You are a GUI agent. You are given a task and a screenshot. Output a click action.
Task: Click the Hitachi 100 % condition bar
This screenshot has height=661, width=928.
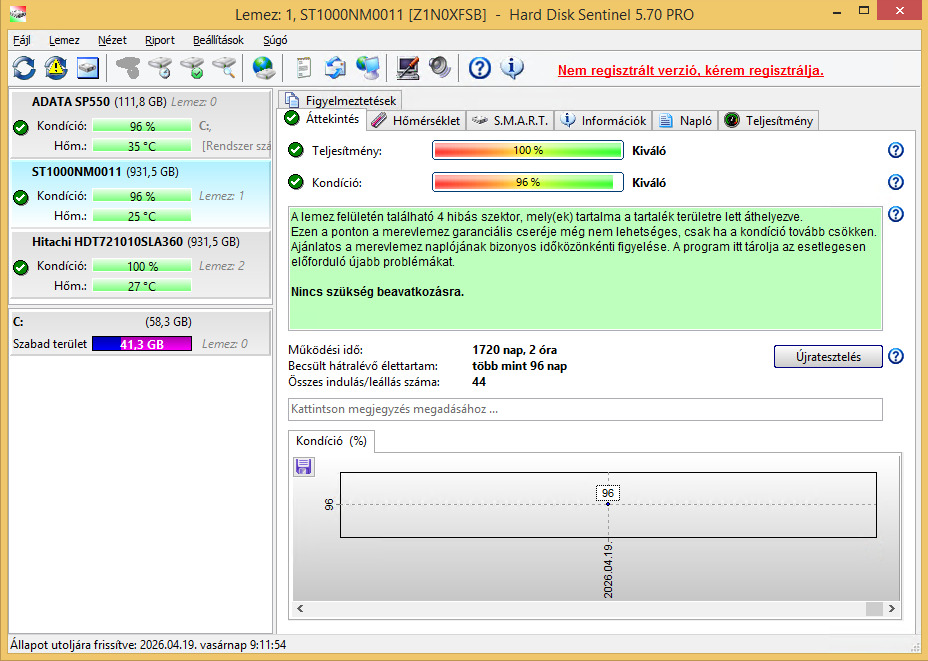[x=142, y=266]
